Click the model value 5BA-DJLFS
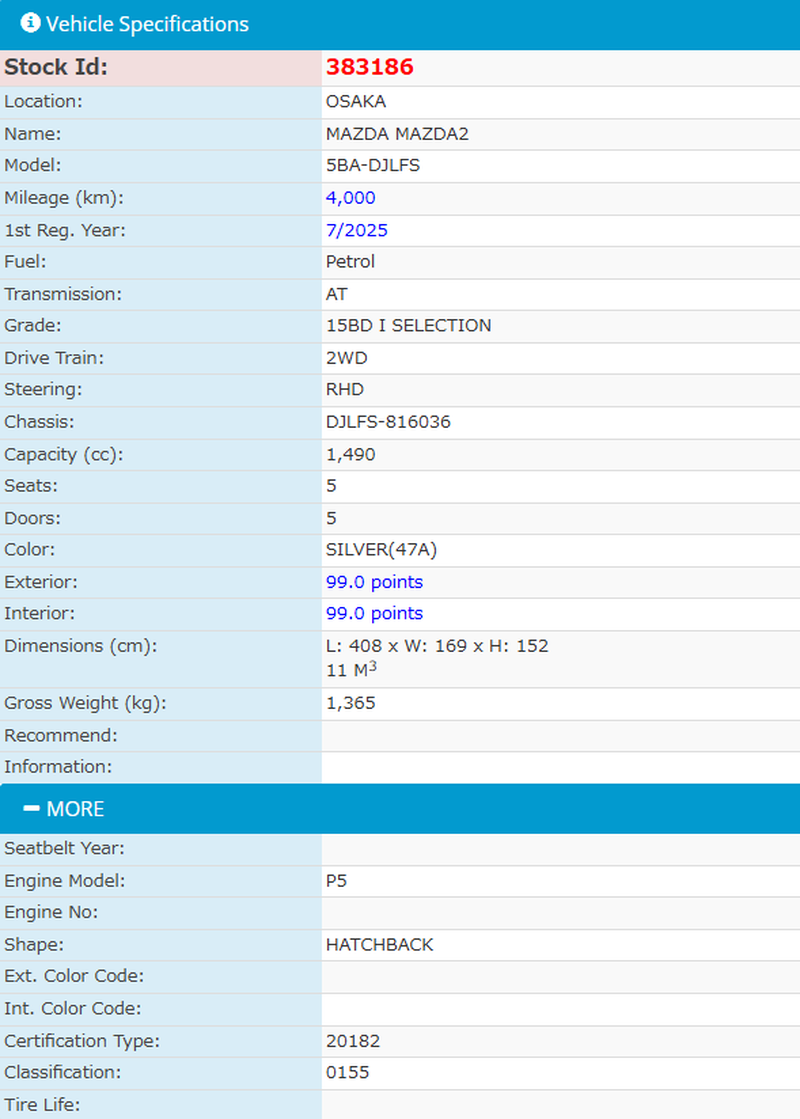This screenshot has width=800, height=1119. click(373, 166)
